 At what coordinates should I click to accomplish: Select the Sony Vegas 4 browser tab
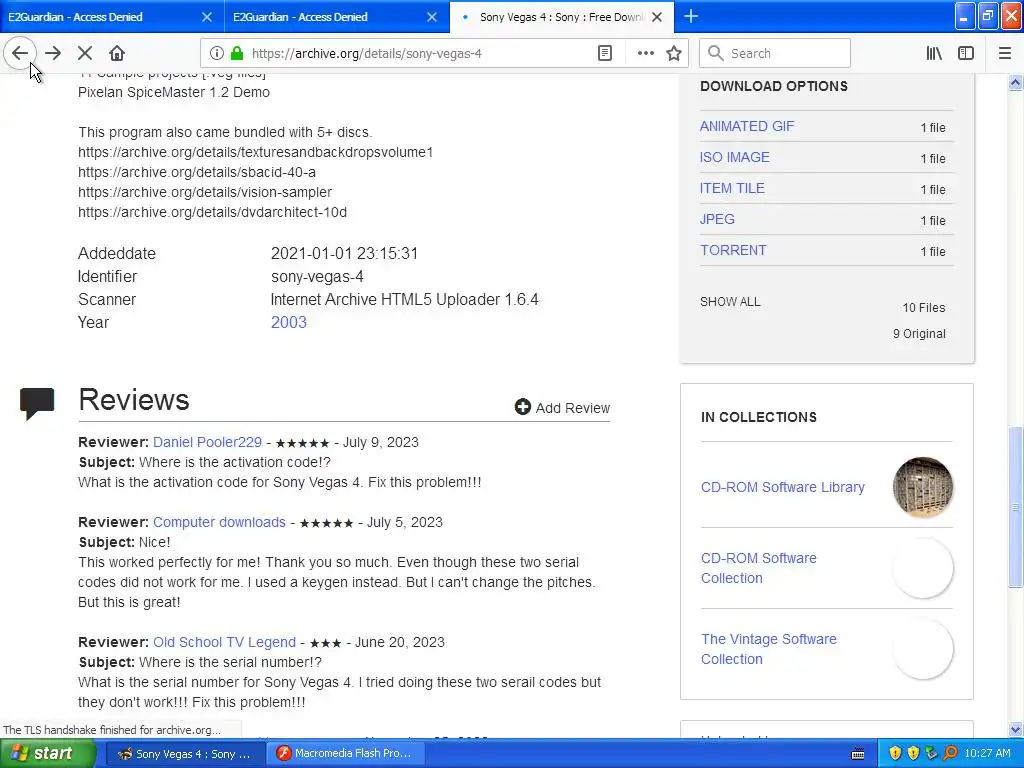coord(562,16)
